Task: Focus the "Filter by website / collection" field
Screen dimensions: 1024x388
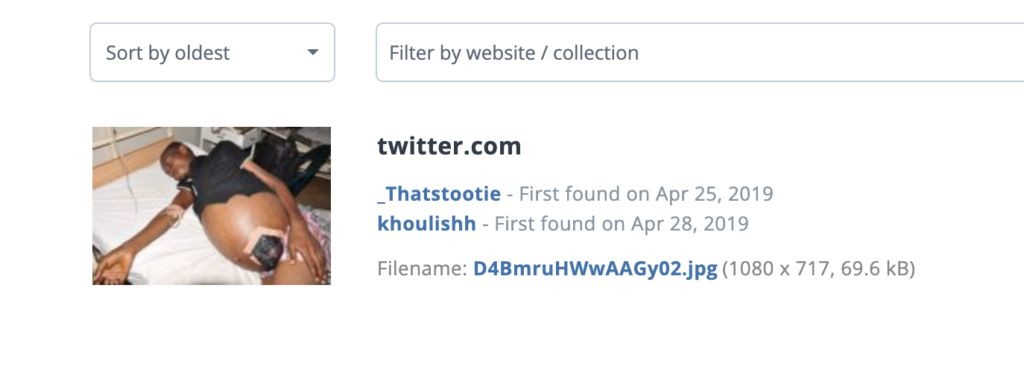Action: coord(699,52)
